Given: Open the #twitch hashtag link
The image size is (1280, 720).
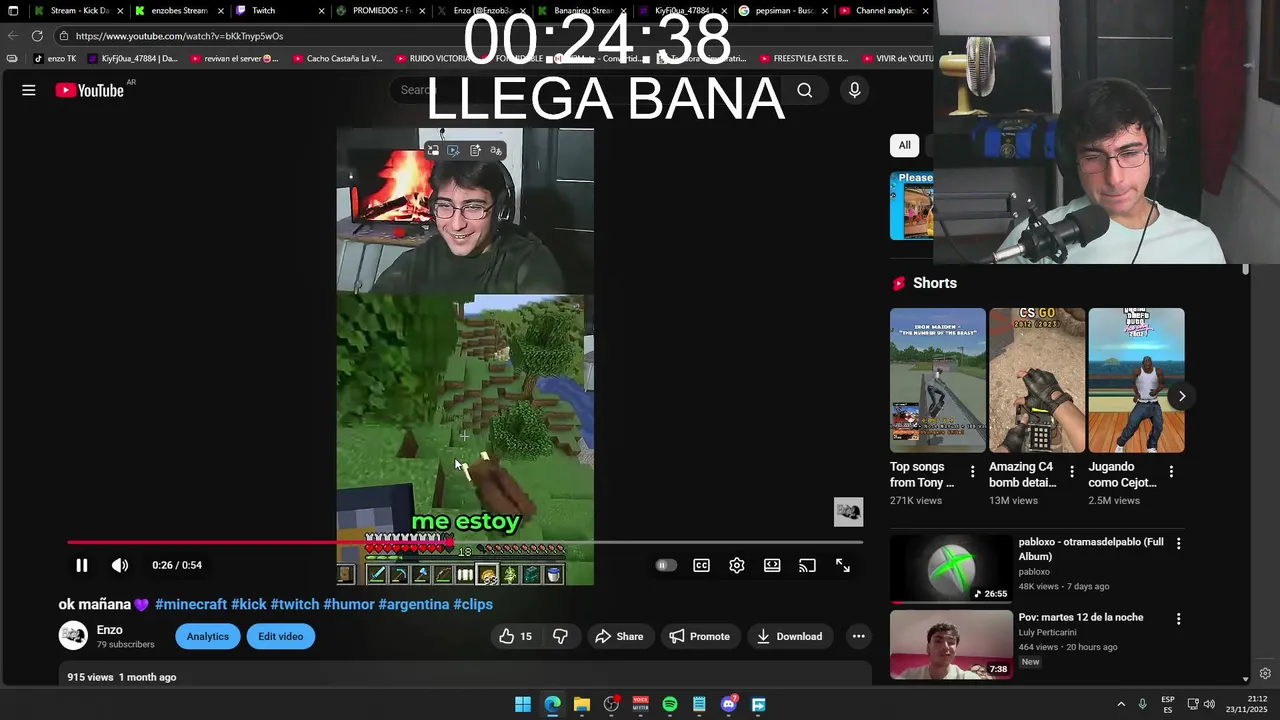Looking at the screenshot, I should coord(295,604).
